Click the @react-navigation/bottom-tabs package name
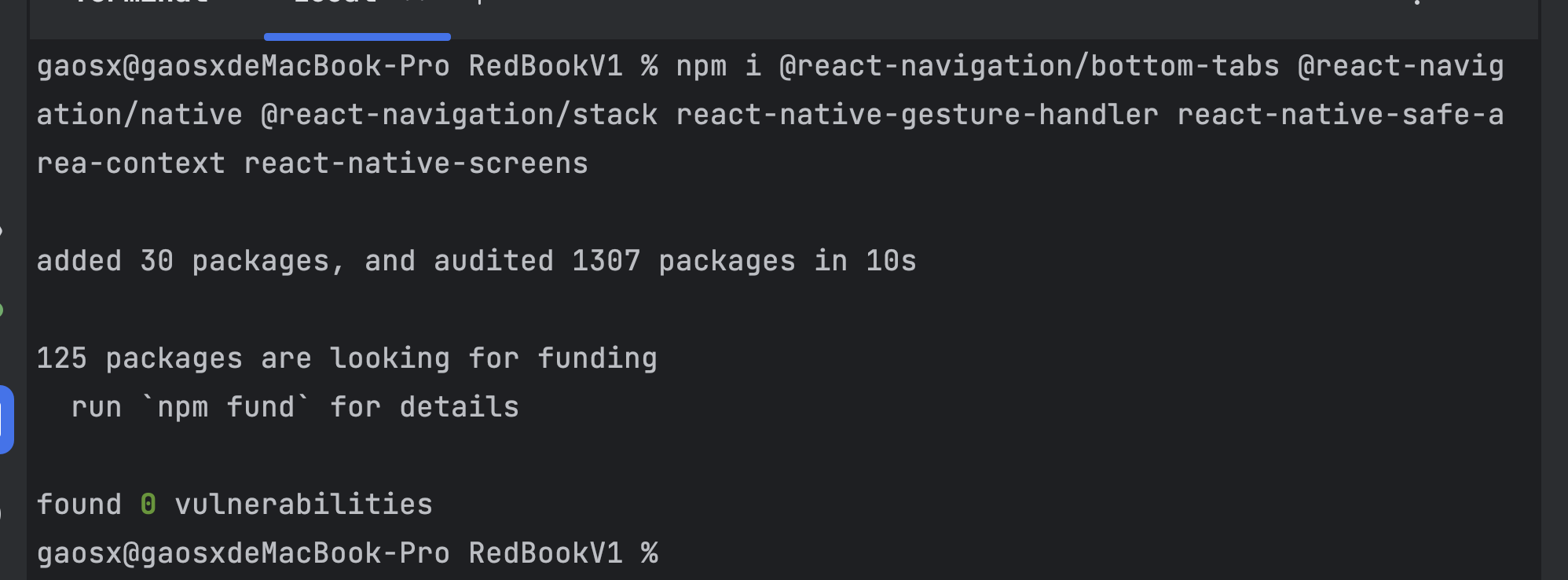The image size is (1568, 580). 1028,66
